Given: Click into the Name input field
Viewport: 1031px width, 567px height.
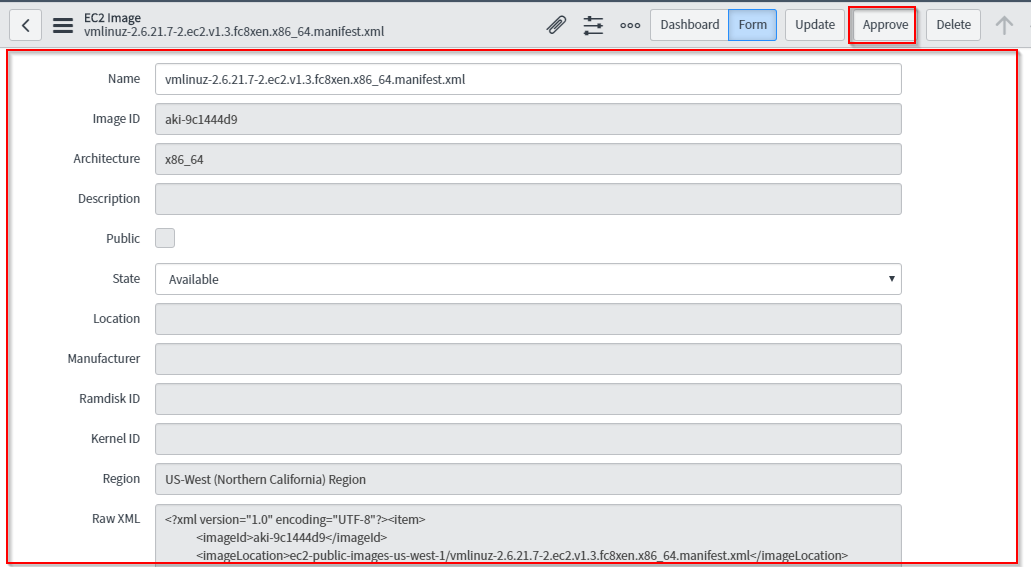Looking at the screenshot, I should point(528,79).
